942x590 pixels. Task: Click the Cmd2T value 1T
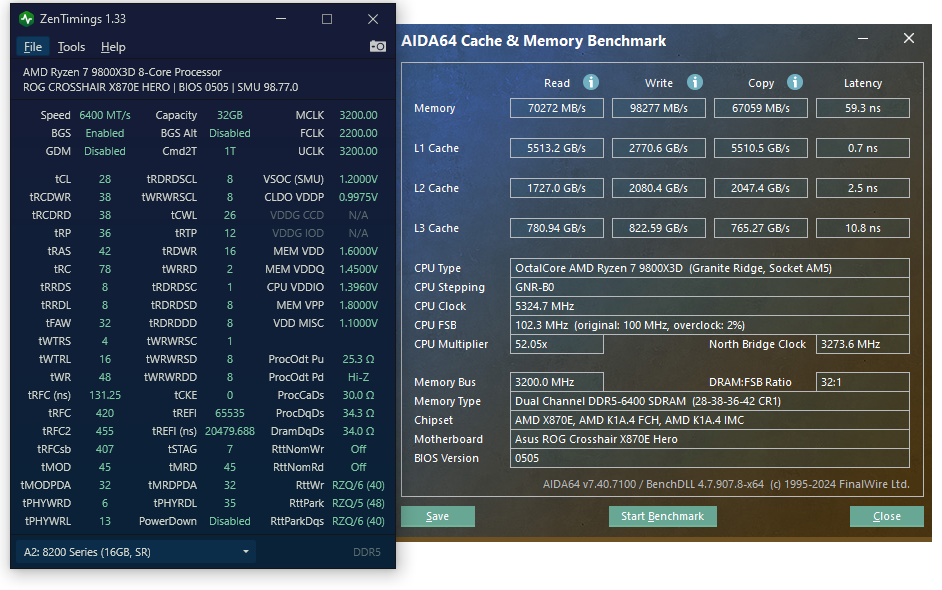point(229,151)
